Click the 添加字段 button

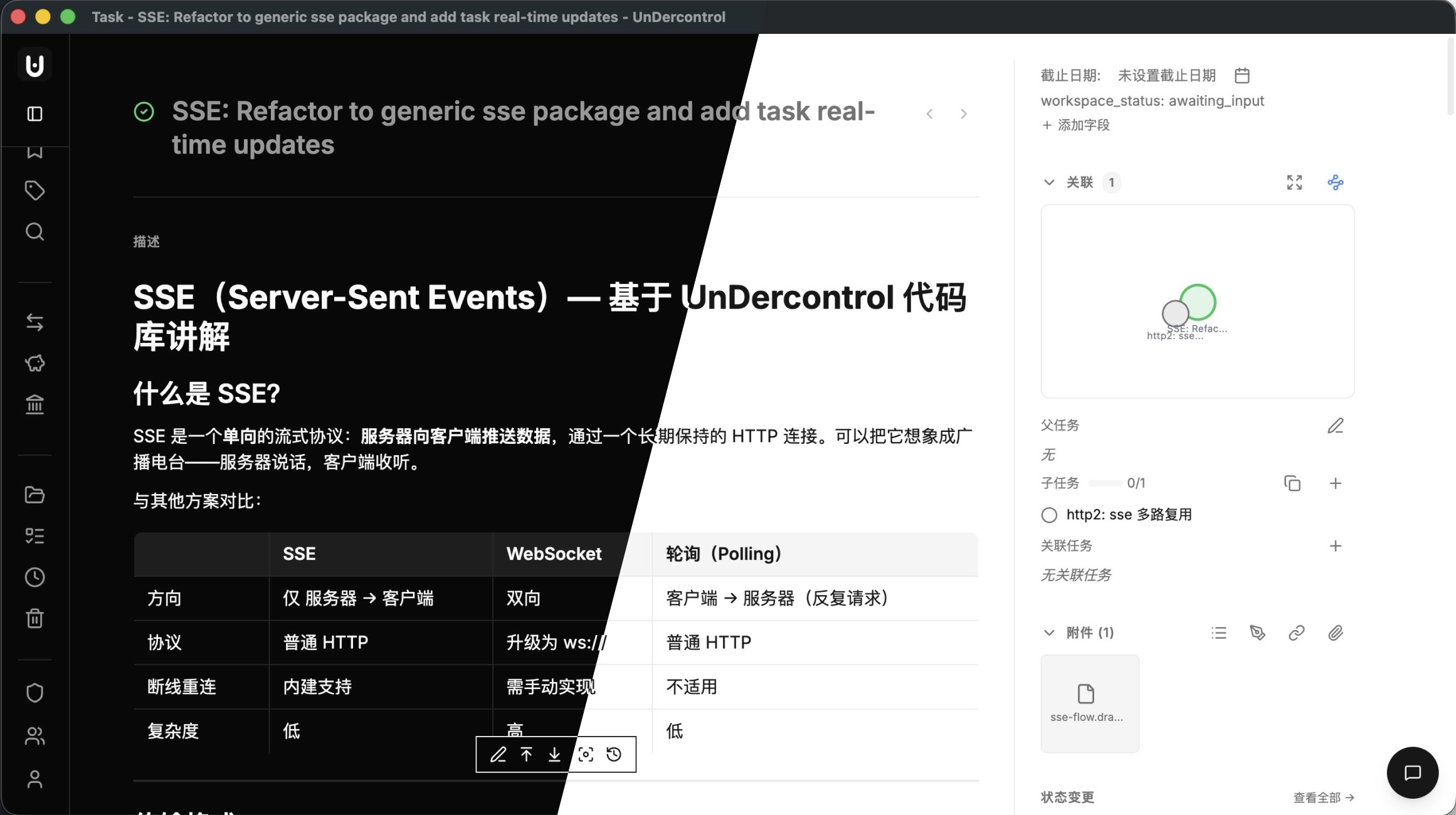[1076, 125]
